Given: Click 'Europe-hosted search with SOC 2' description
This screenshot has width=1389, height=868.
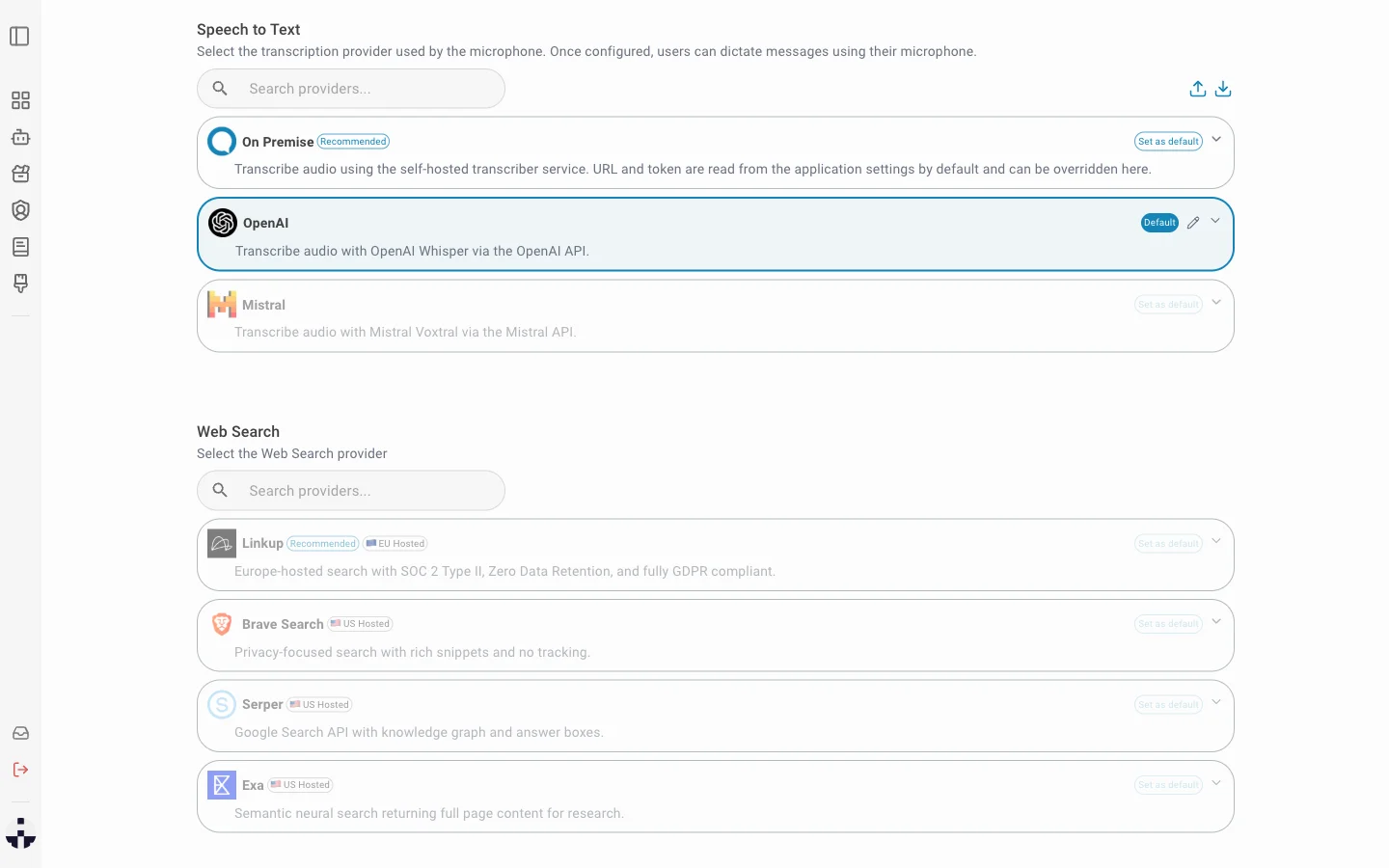Looking at the screenshot, I should tap(504, 571).
